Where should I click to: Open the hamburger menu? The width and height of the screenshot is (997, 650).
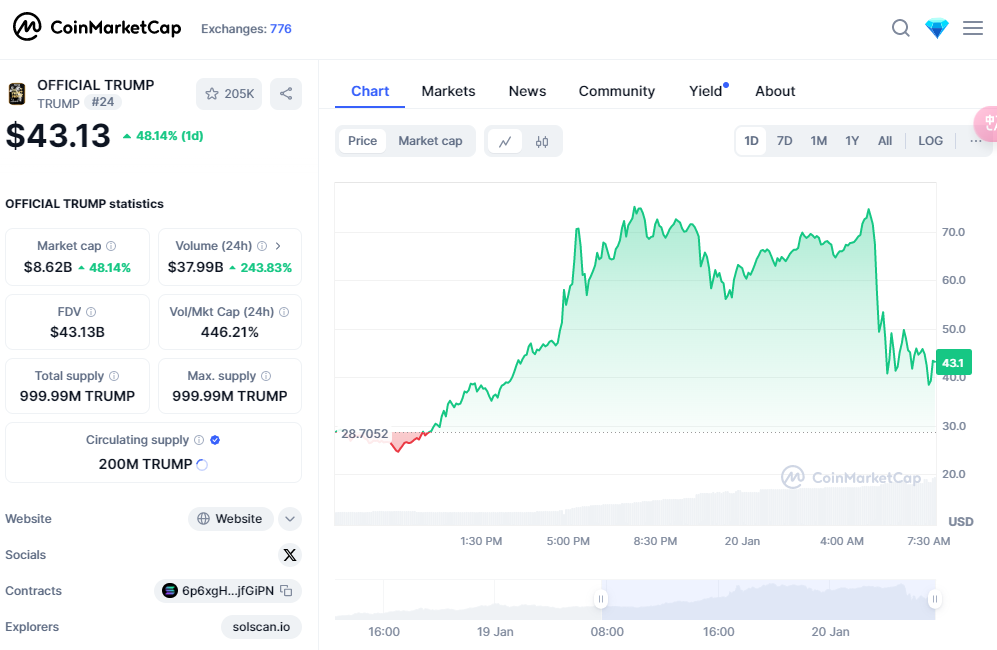pyautogui.click(x=972, y=28)
